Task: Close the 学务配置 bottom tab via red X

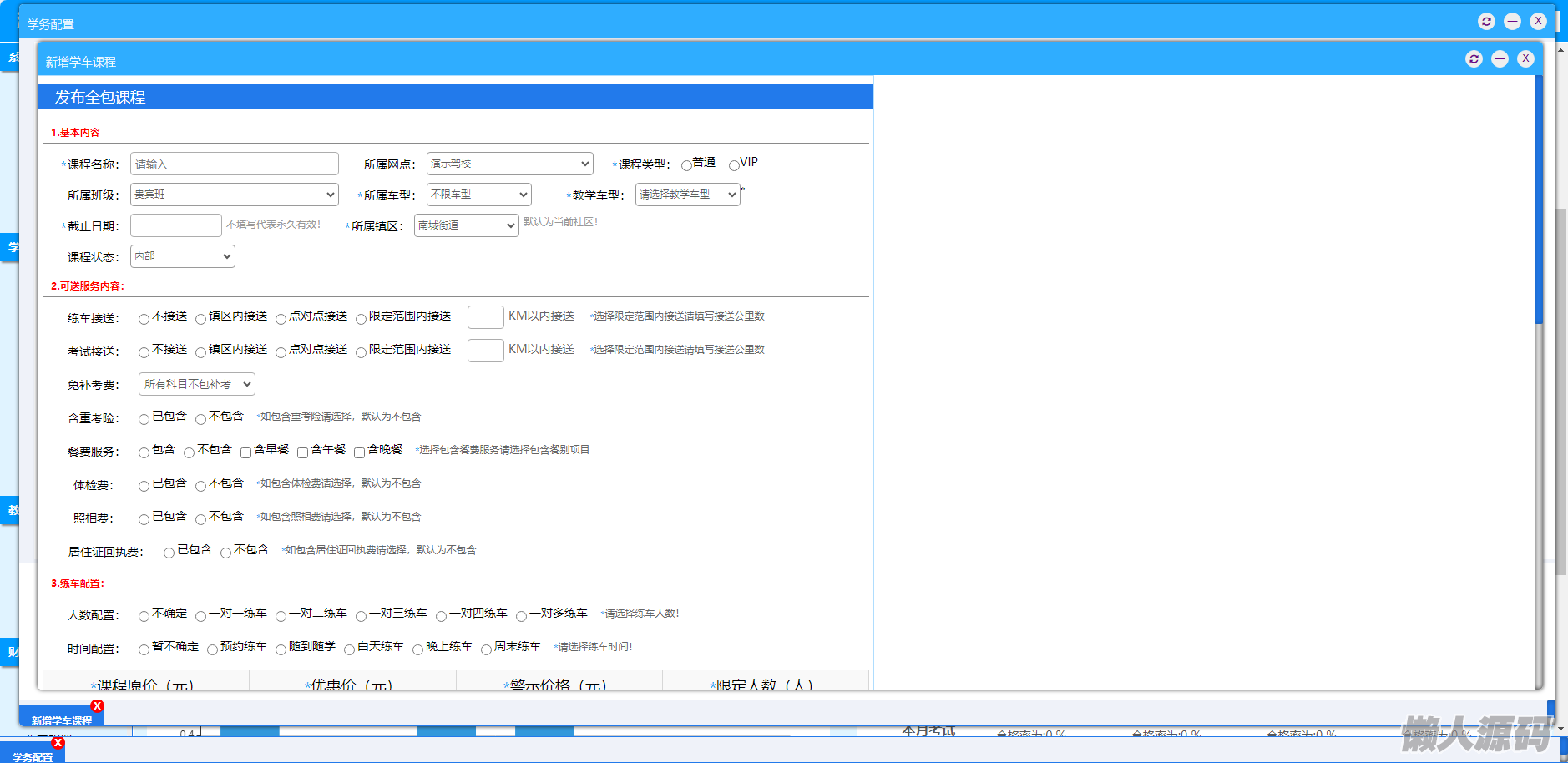Action: [x=58, y=743]
